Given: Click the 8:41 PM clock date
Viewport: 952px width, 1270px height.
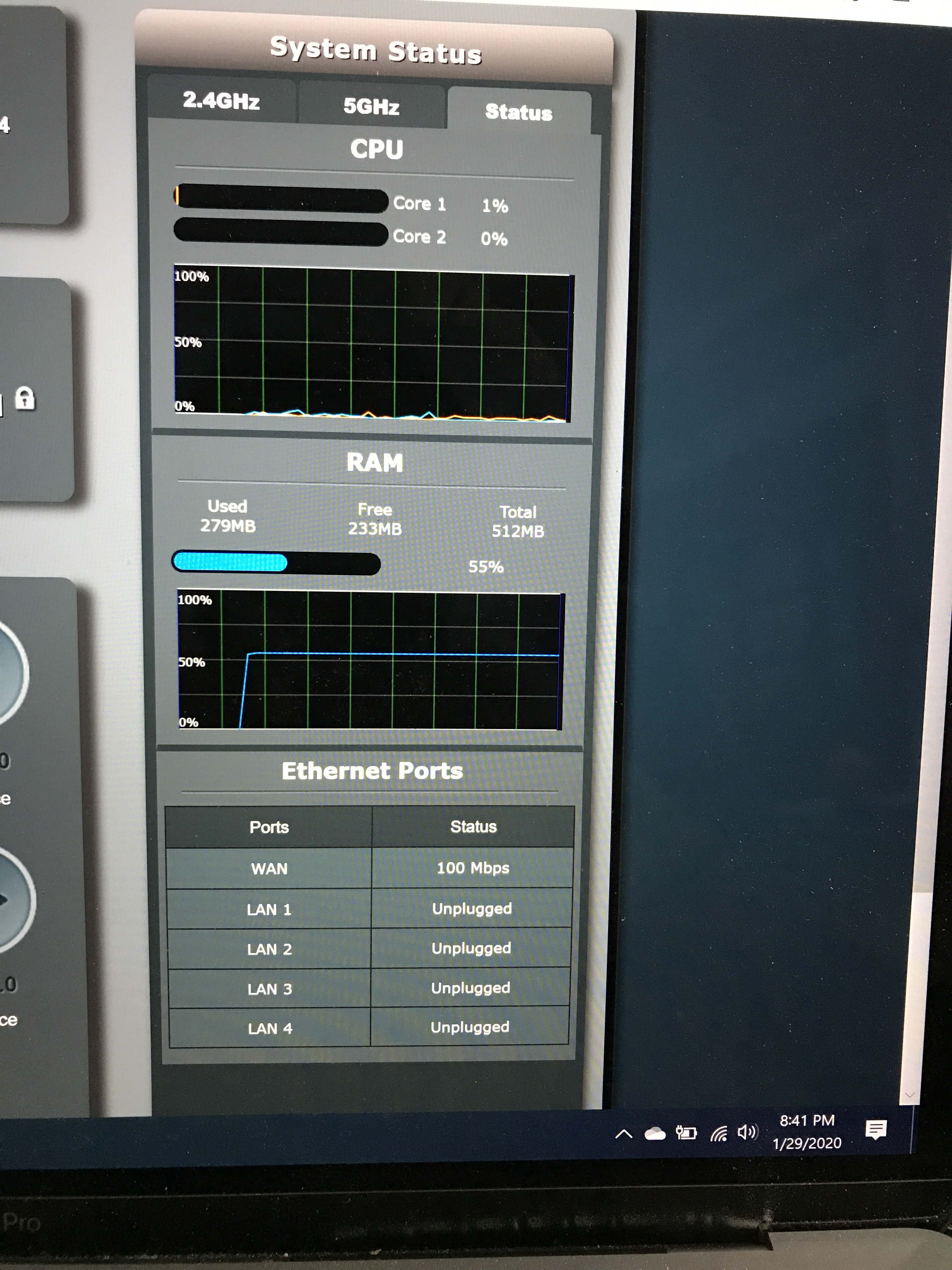Looking at the screenshot, I should [x=807, y=1132].
